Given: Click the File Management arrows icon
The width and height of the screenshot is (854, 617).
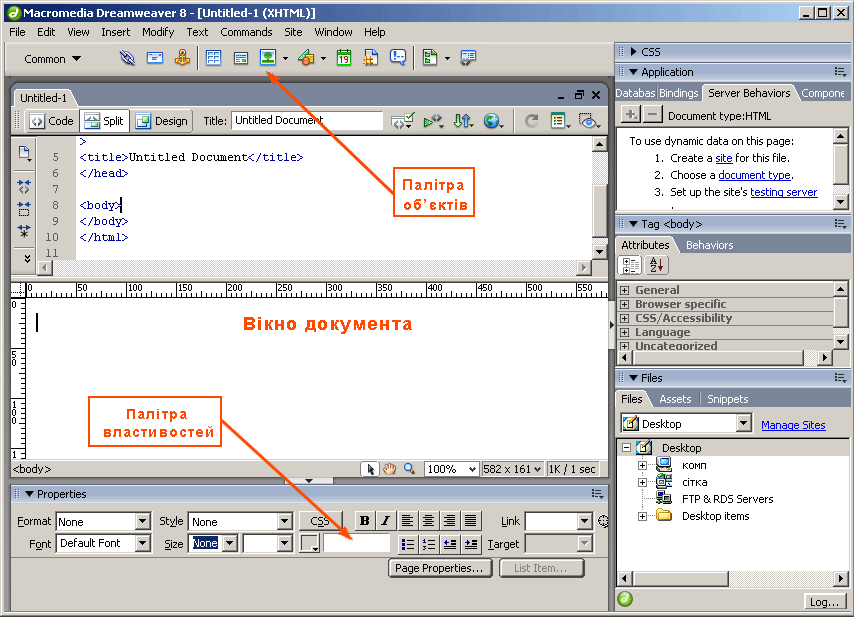Looking at the screenshot, I should (x=463, y=121).
